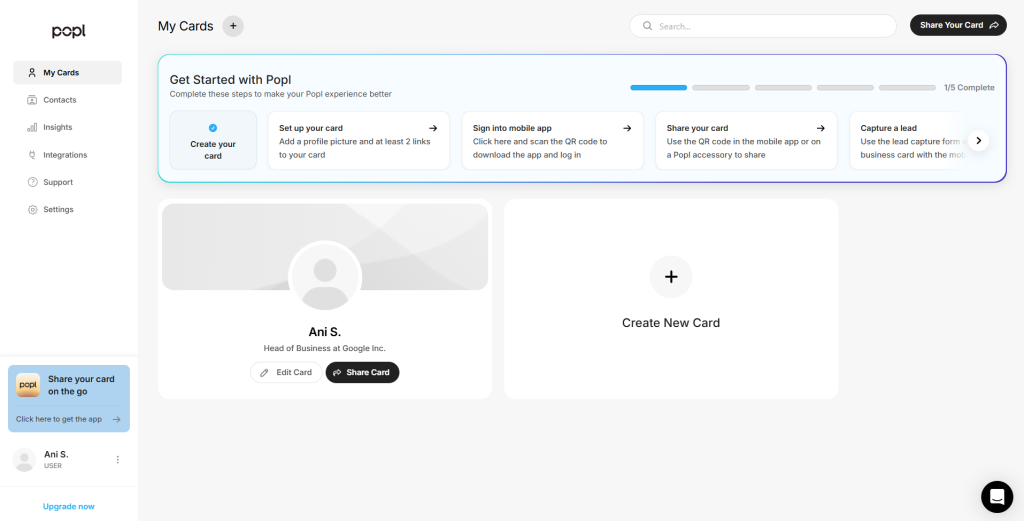
Task: Click arrow on Sign into mobile app
Action: (627, 128)
